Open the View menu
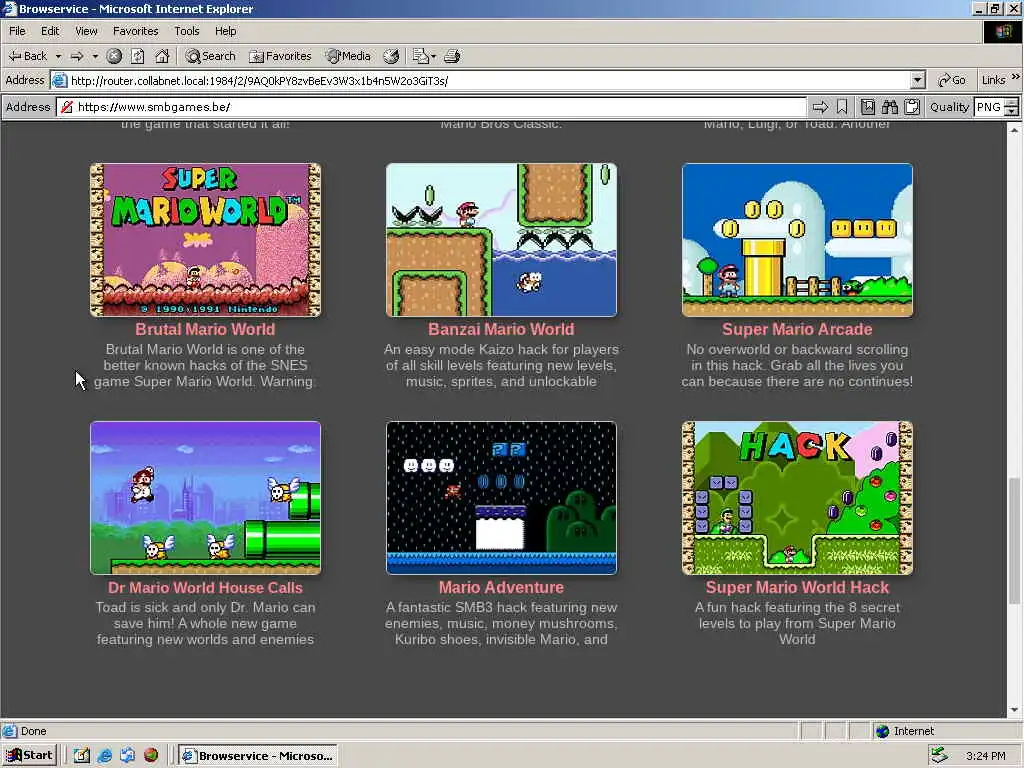Screen dimensions: 1024x768 pyautogui.click(x=86, y=31)
